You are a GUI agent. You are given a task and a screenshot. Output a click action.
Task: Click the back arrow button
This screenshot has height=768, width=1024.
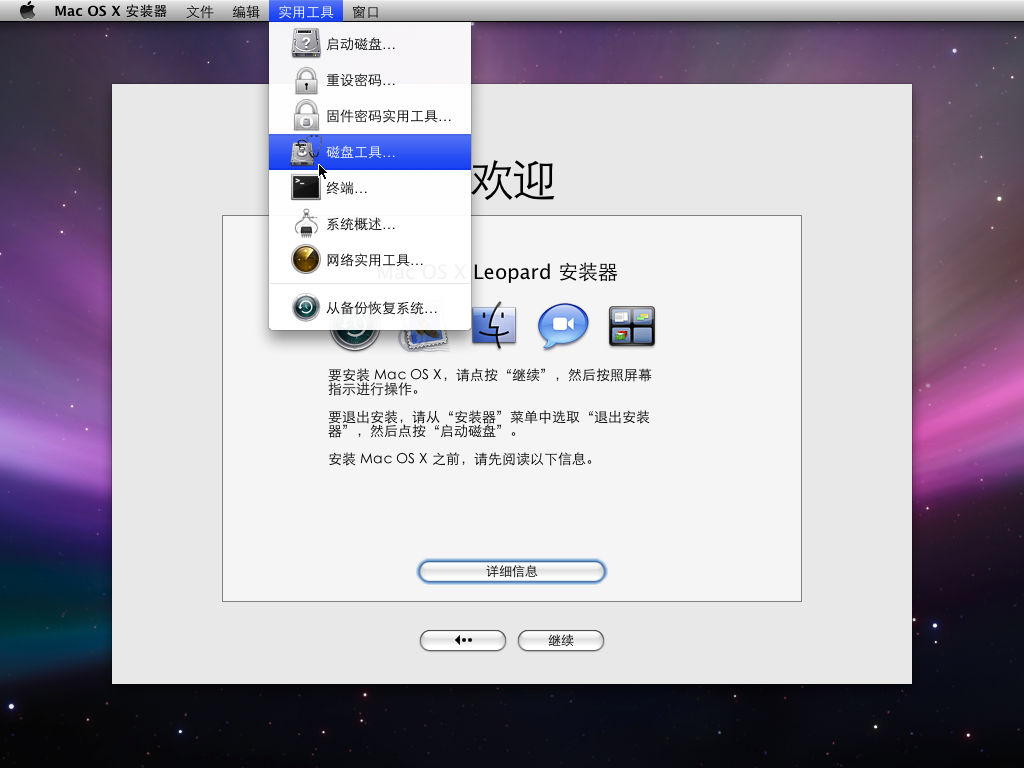tap(463, 641)
